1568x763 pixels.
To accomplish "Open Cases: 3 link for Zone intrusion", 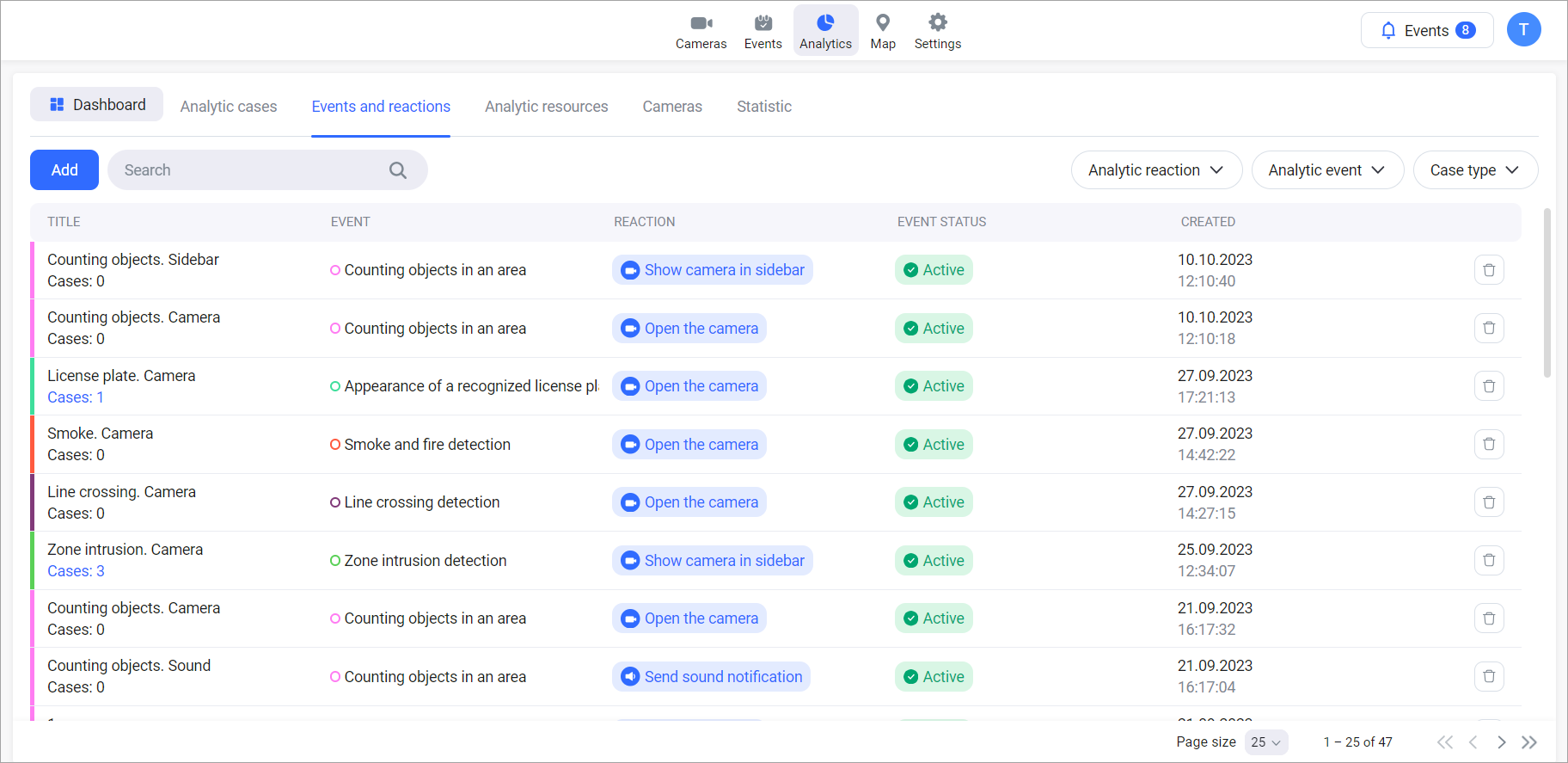I will click(76, 571).
